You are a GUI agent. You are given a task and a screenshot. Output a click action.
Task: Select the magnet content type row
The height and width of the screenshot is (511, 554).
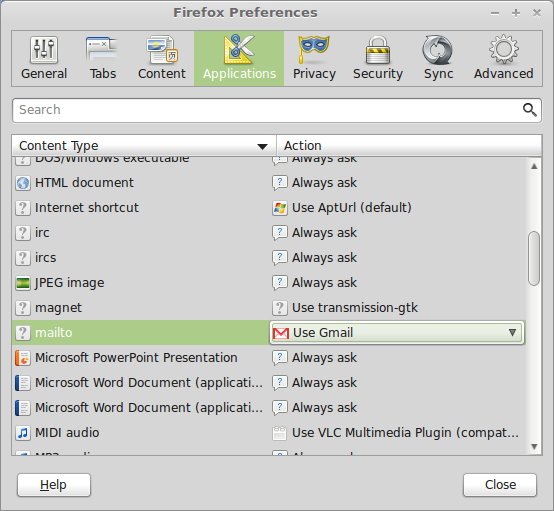269,308
